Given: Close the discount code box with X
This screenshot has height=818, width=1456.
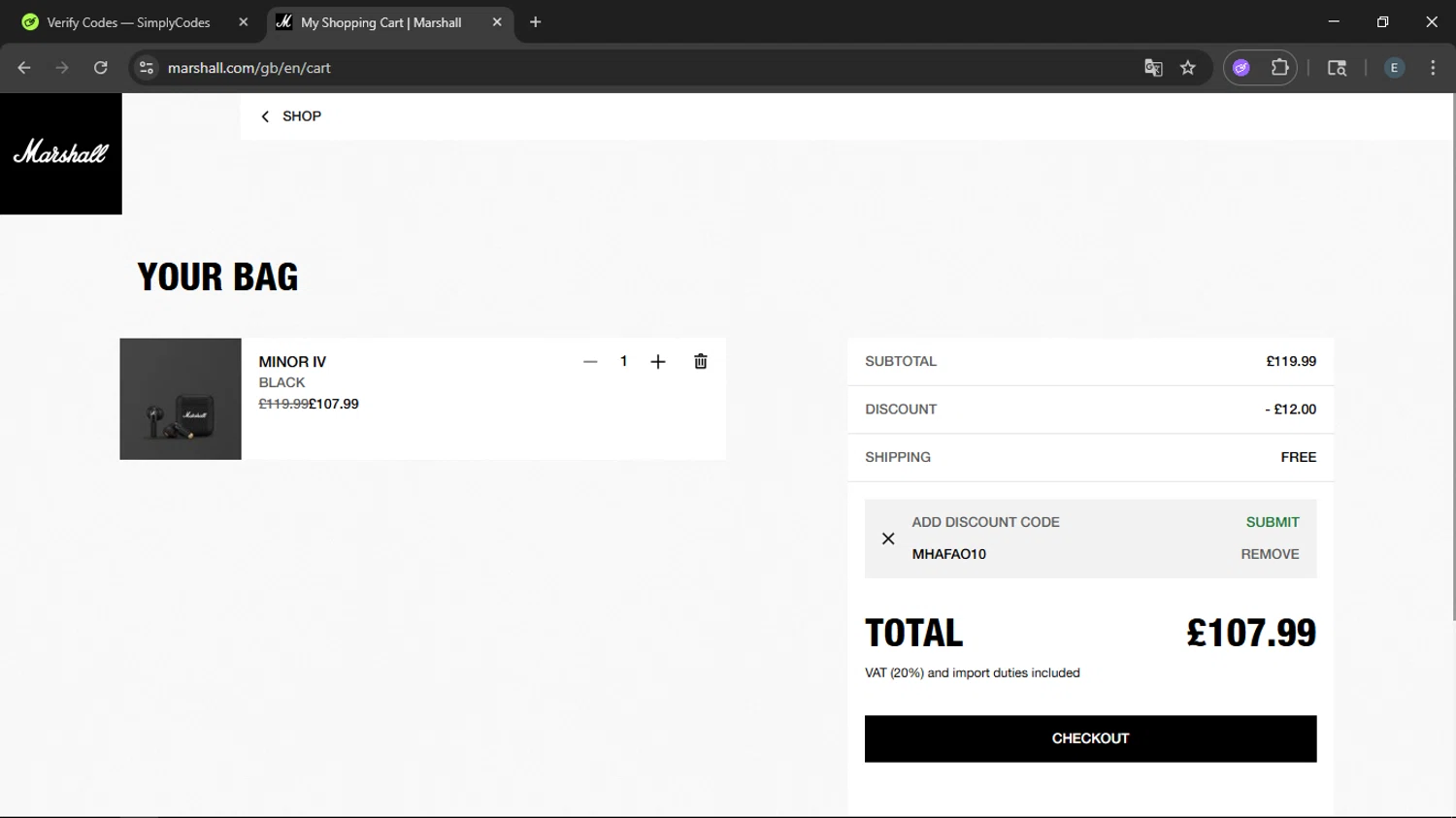Looking at the screenshot, I should tap(888, 539).
